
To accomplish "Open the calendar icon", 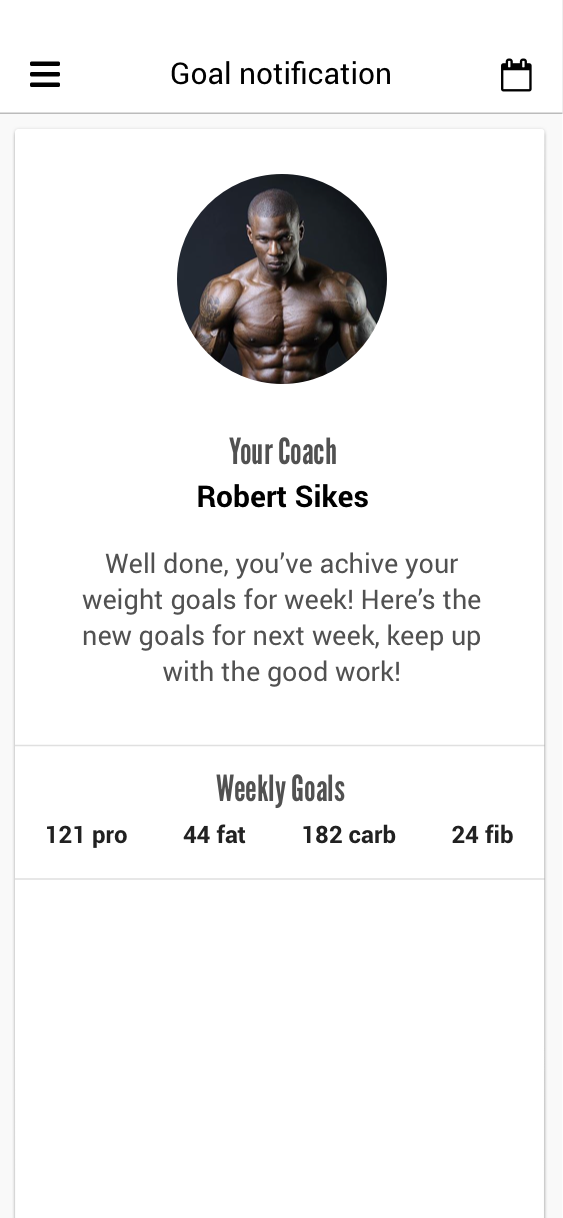I will 516,75.
